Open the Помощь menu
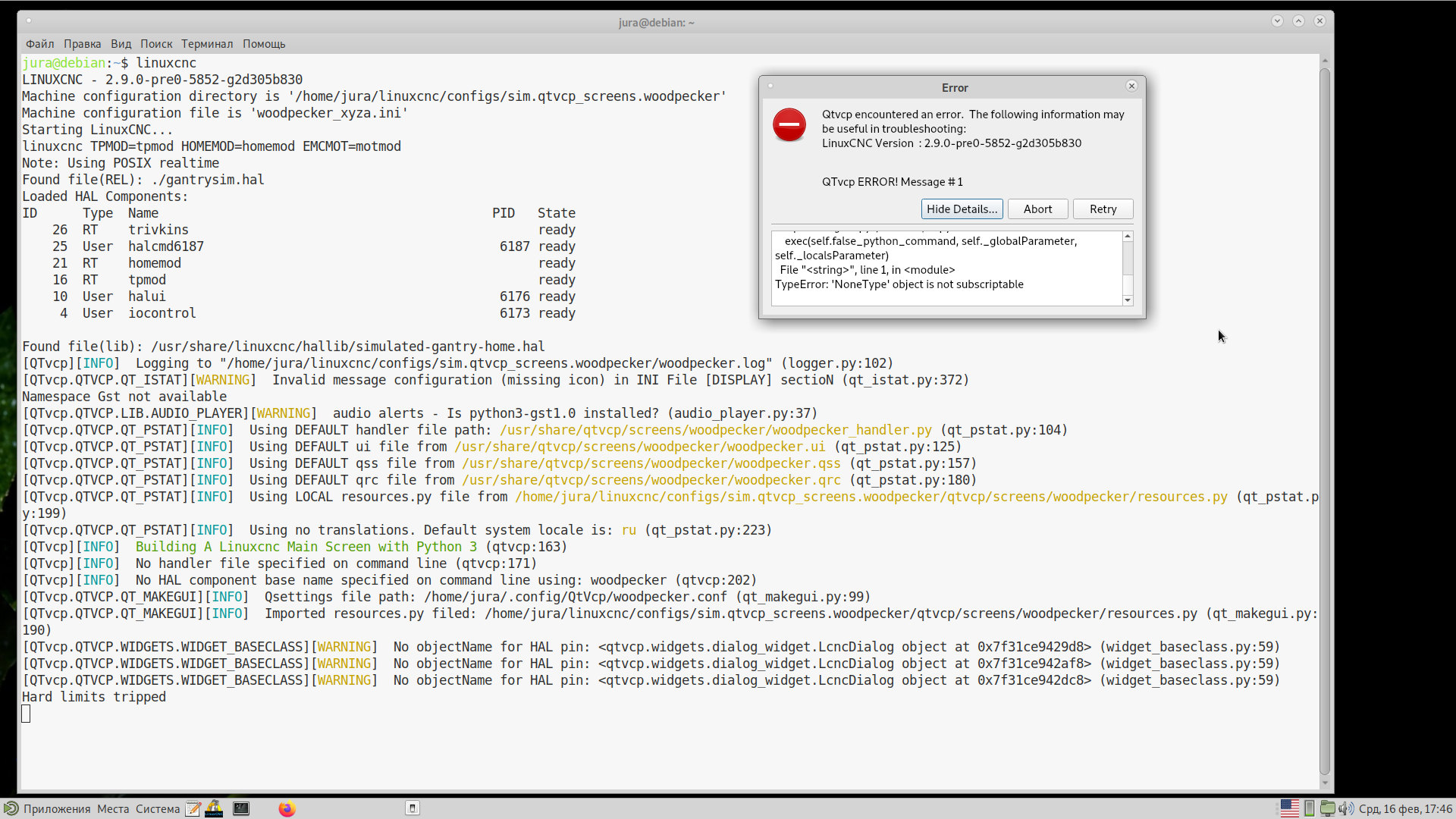This screenshot has height=819, width=1456. point(264,44)
